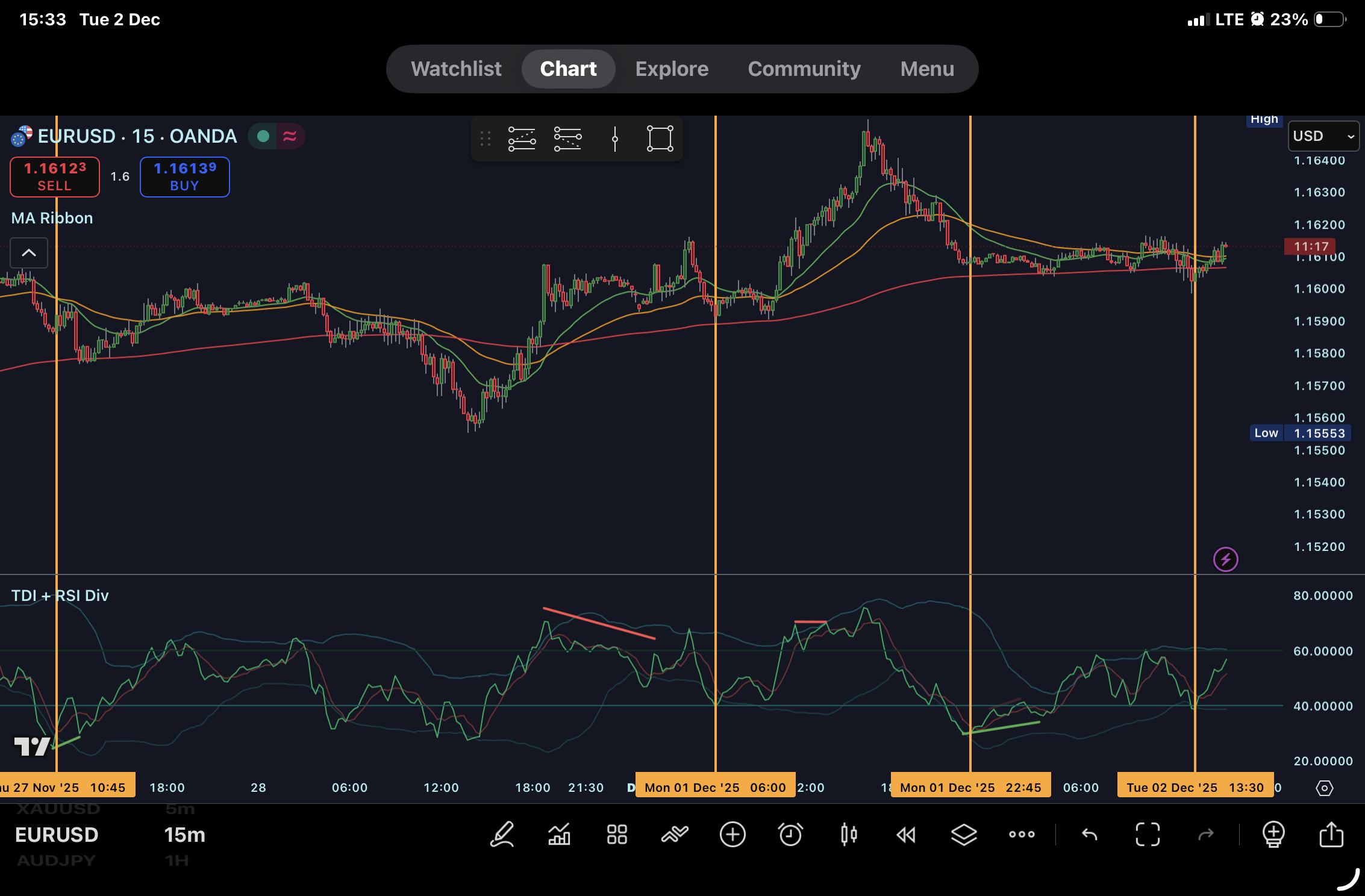Image resolution: width=1365 pixels, height=896 pixels.
Task: Collapse the indicator legend chevron
Action: click(x=29, y=253)
